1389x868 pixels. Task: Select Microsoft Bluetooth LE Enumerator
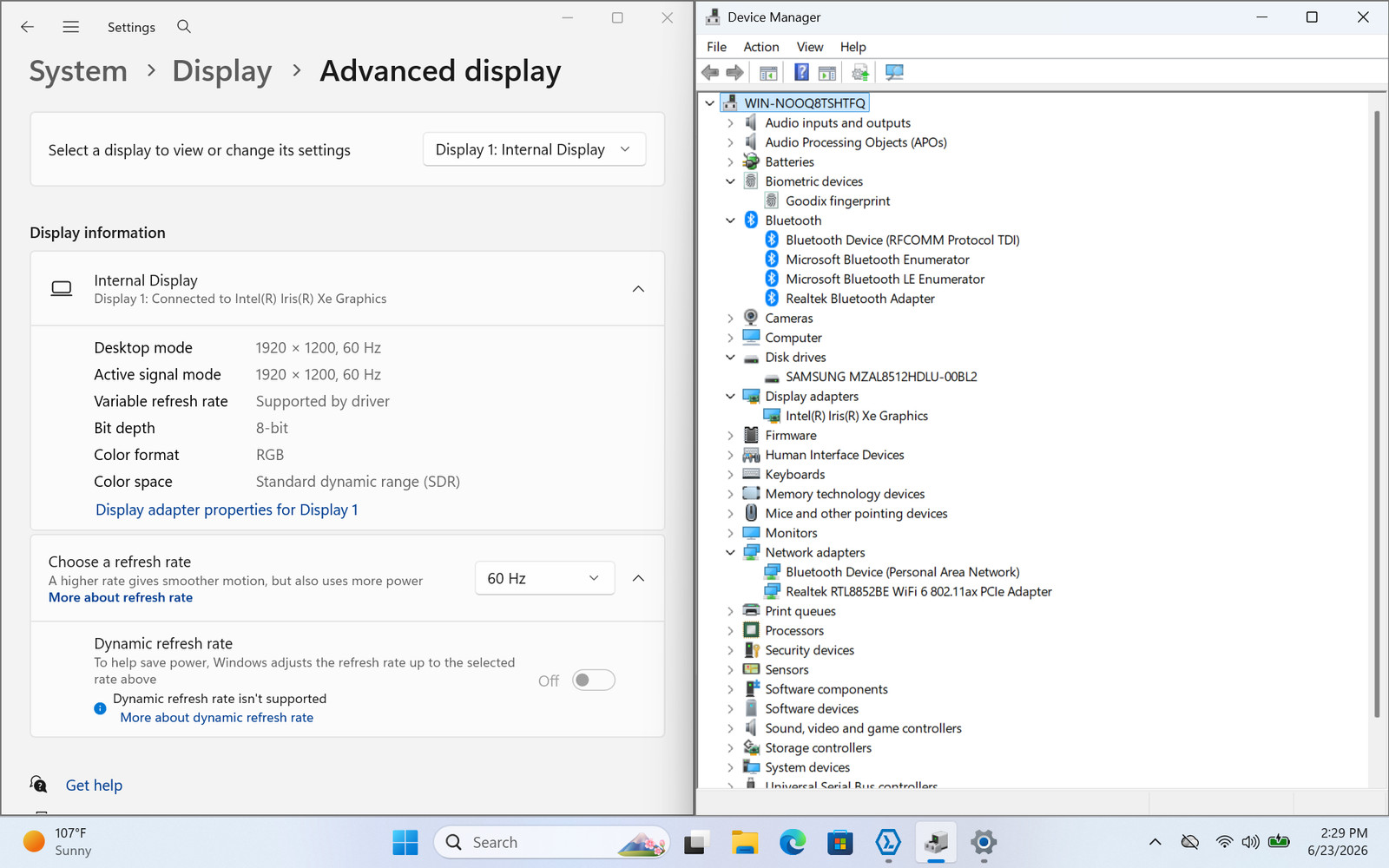(x=885, y=279)
